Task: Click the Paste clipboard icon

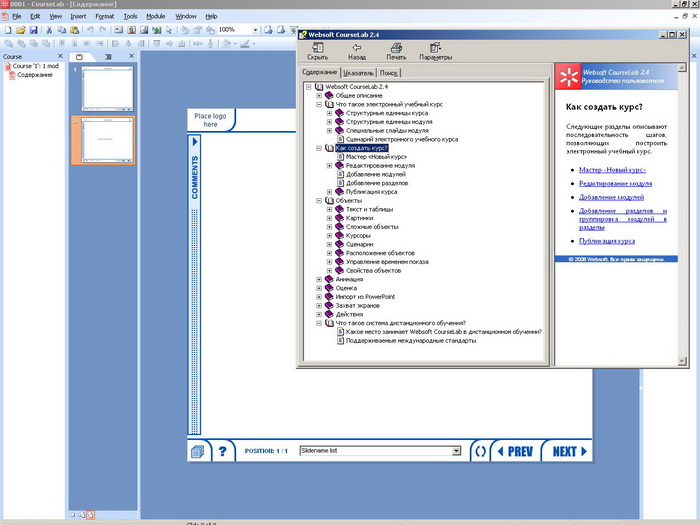Action: coord(75,30)
